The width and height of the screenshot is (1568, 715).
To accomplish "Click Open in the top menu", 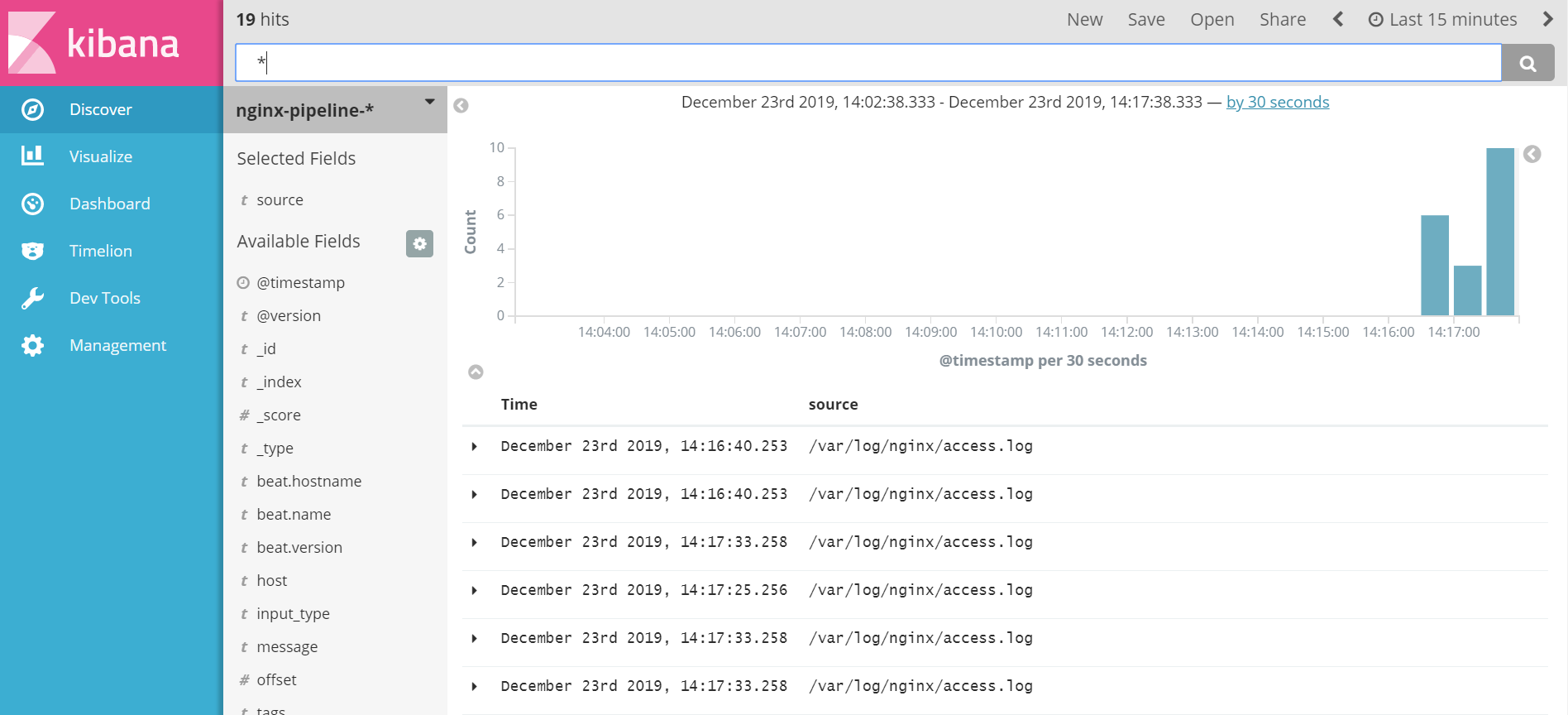I will pyautogui.click(x=1212, y=19).
